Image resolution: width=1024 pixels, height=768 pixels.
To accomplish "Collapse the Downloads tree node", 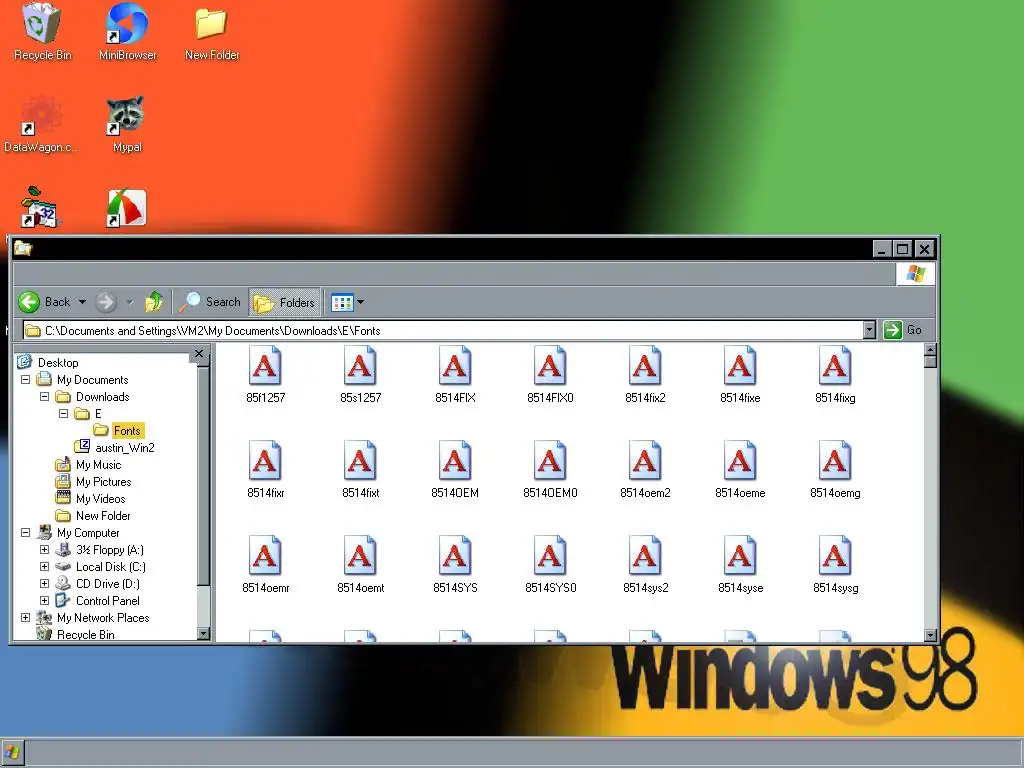I will 44,396.
